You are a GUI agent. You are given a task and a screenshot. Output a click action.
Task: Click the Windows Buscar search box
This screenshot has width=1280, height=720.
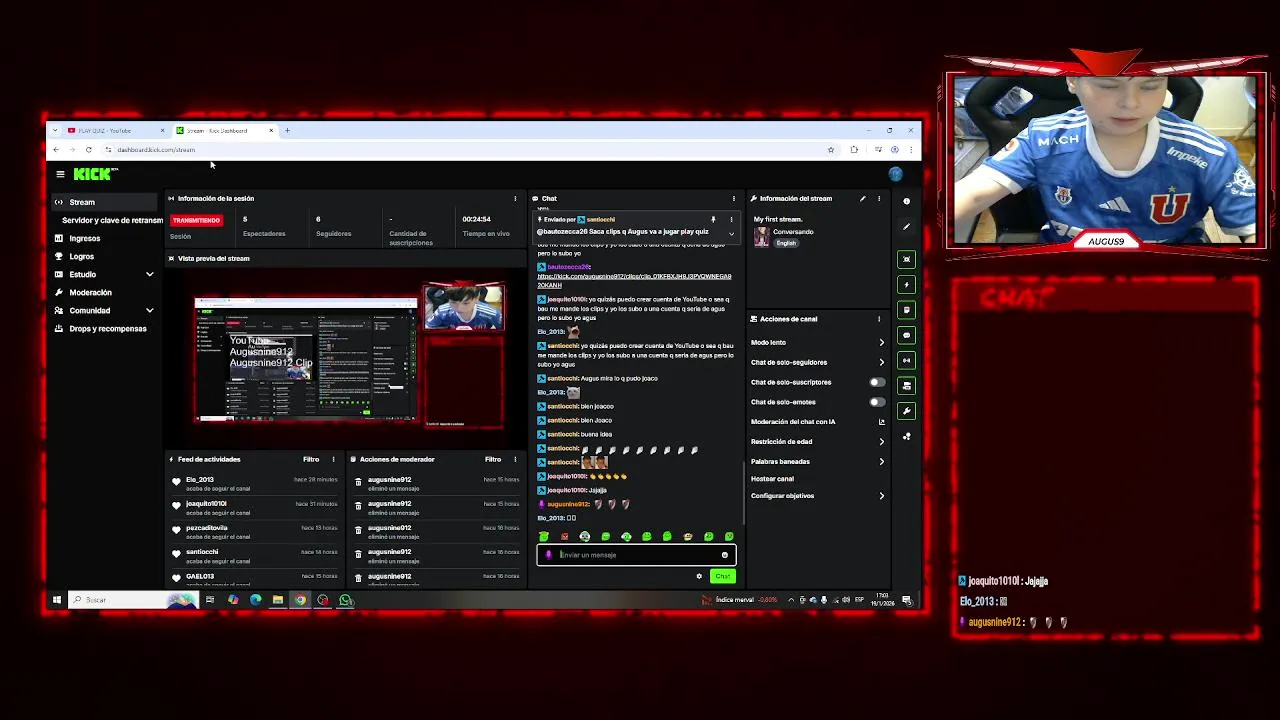point(132,600)
